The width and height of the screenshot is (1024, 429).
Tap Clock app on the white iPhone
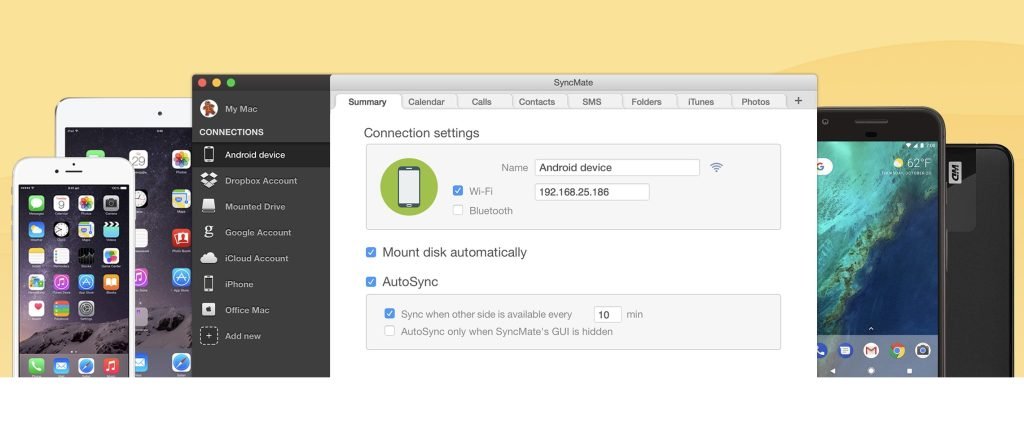[61, 230]
